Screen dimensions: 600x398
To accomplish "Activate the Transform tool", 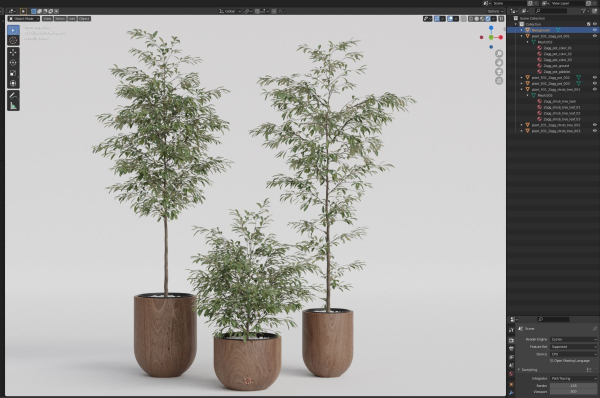I will (x=13, y=83).
